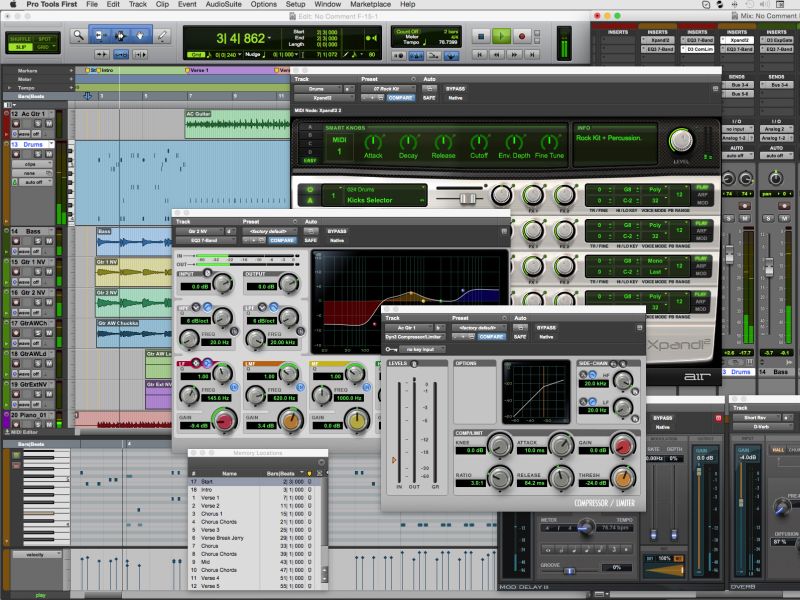The width and height of the screenshot is (800, 600).
Task: Mute the GtrAWCh track
Action: (x=48, y=333)
